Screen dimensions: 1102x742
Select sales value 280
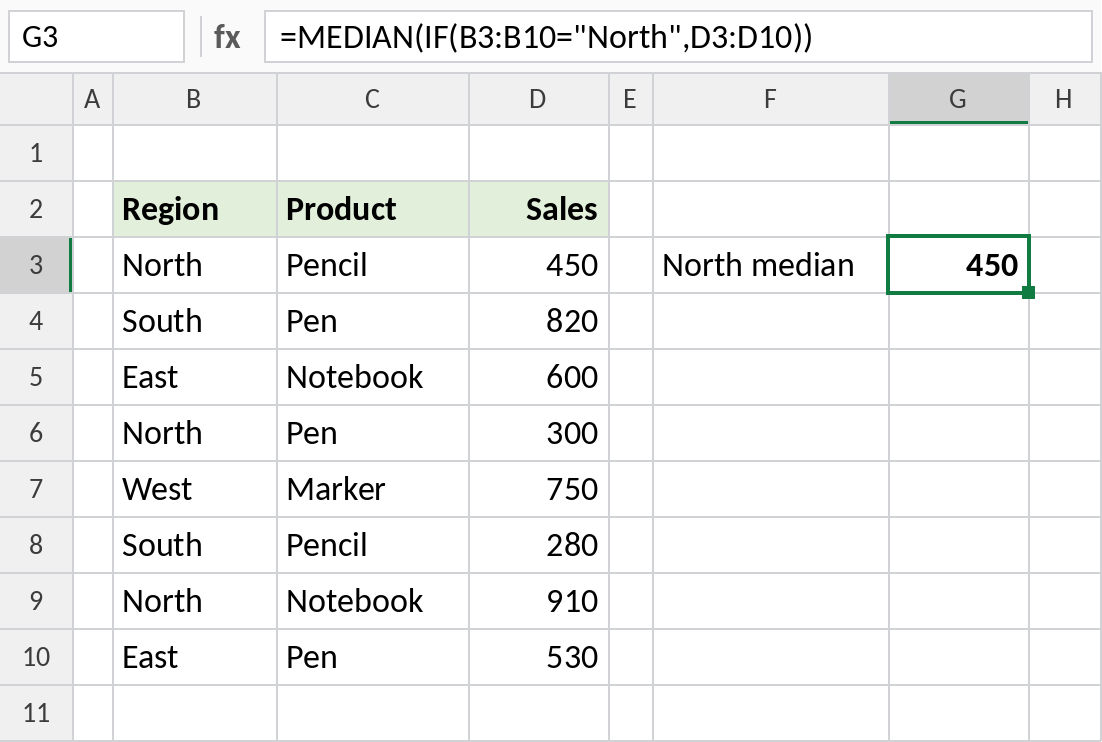click(538, 545)
